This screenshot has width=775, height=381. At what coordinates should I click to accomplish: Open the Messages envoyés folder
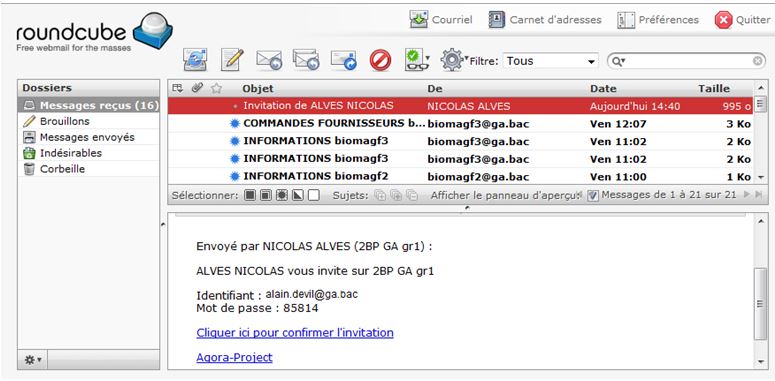89,137
